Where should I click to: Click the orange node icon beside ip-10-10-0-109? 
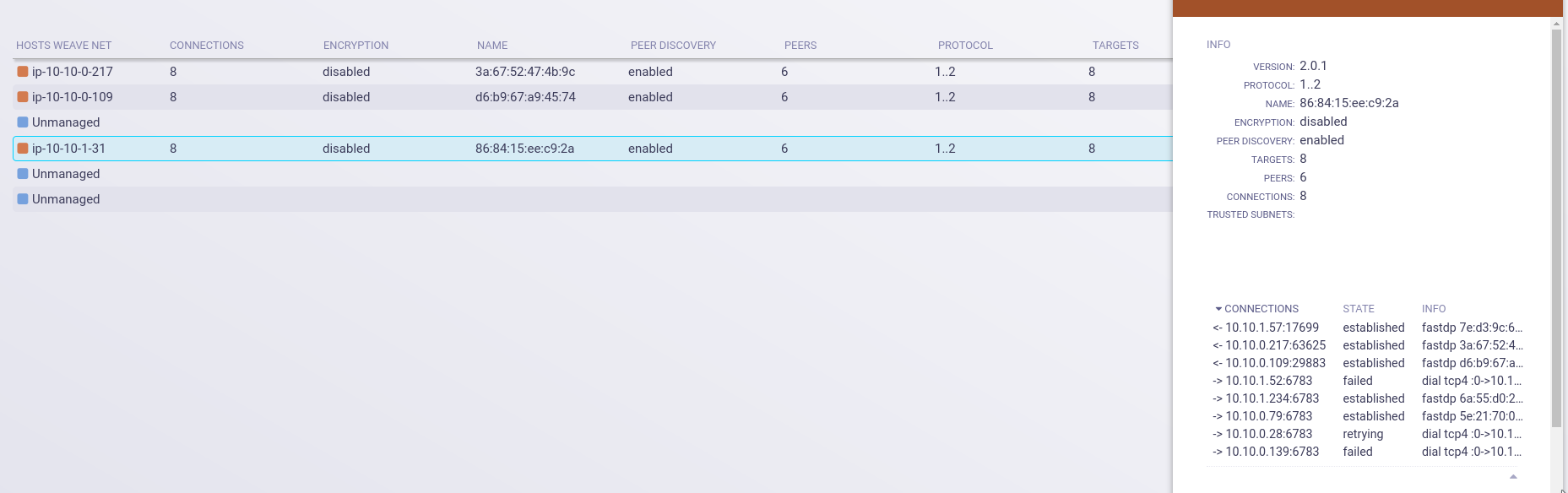(21, 97)
